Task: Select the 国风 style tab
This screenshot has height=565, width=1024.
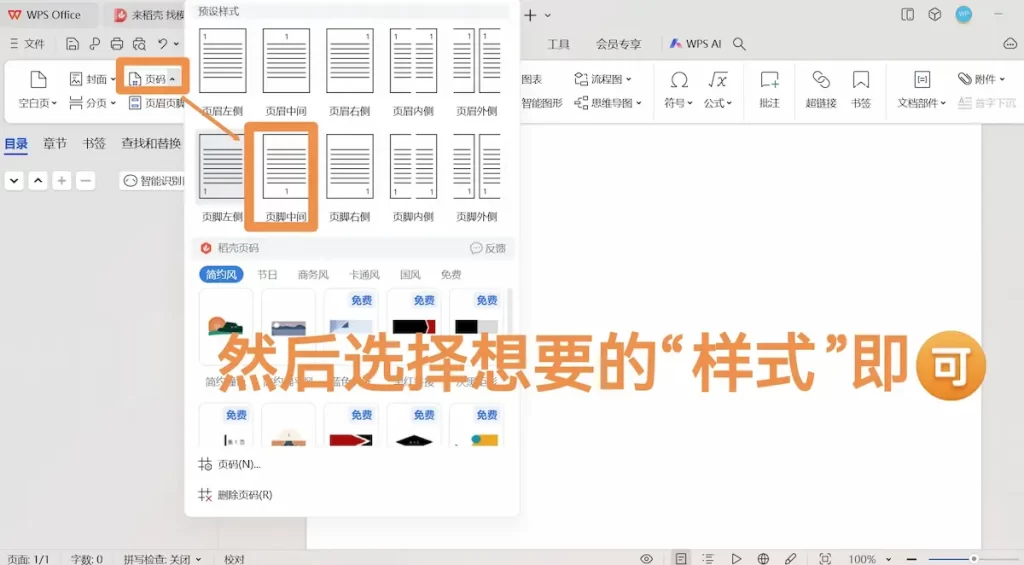Action: pos(410,274)
